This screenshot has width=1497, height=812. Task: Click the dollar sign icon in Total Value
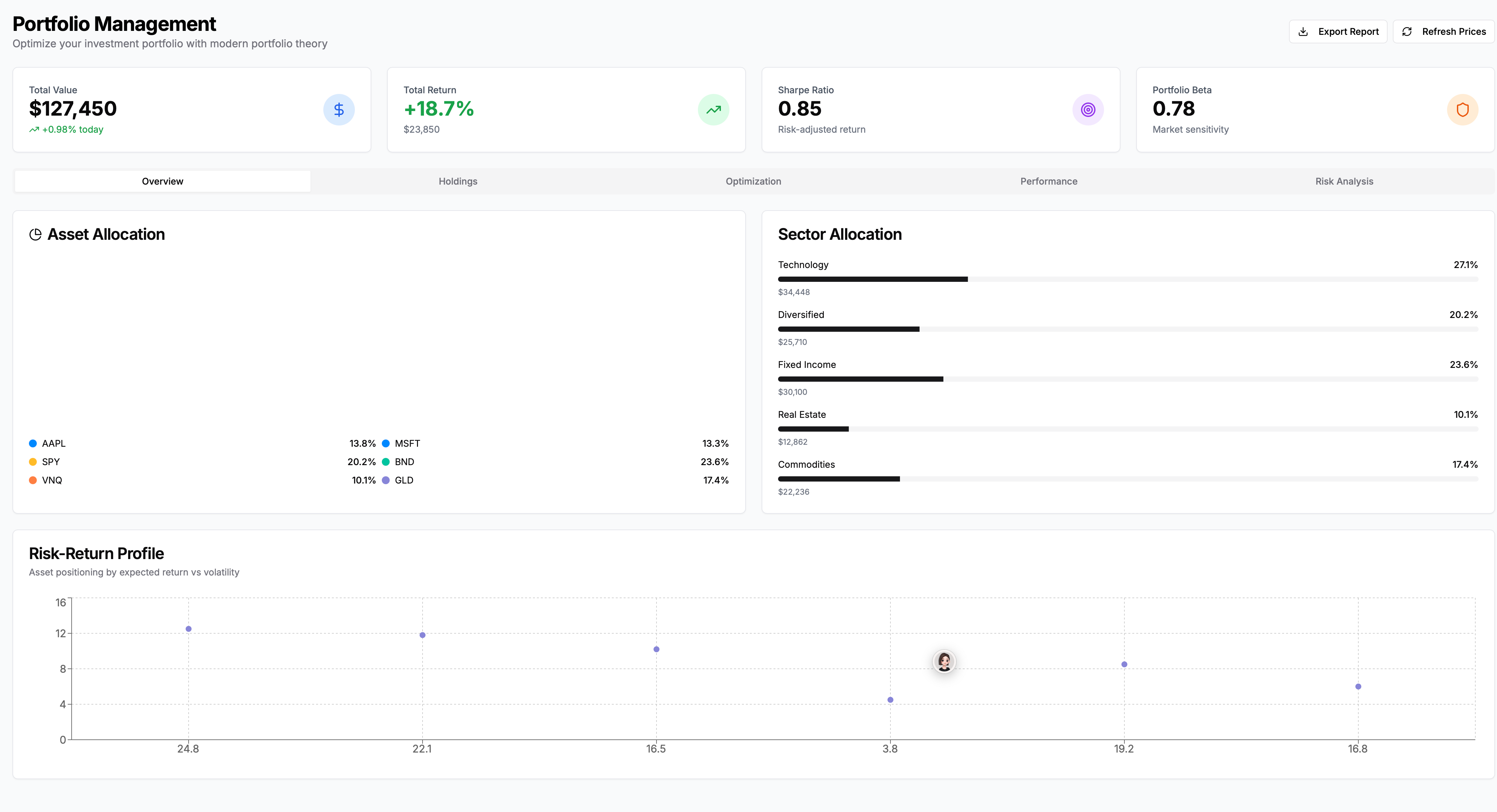tap(339, 110)
